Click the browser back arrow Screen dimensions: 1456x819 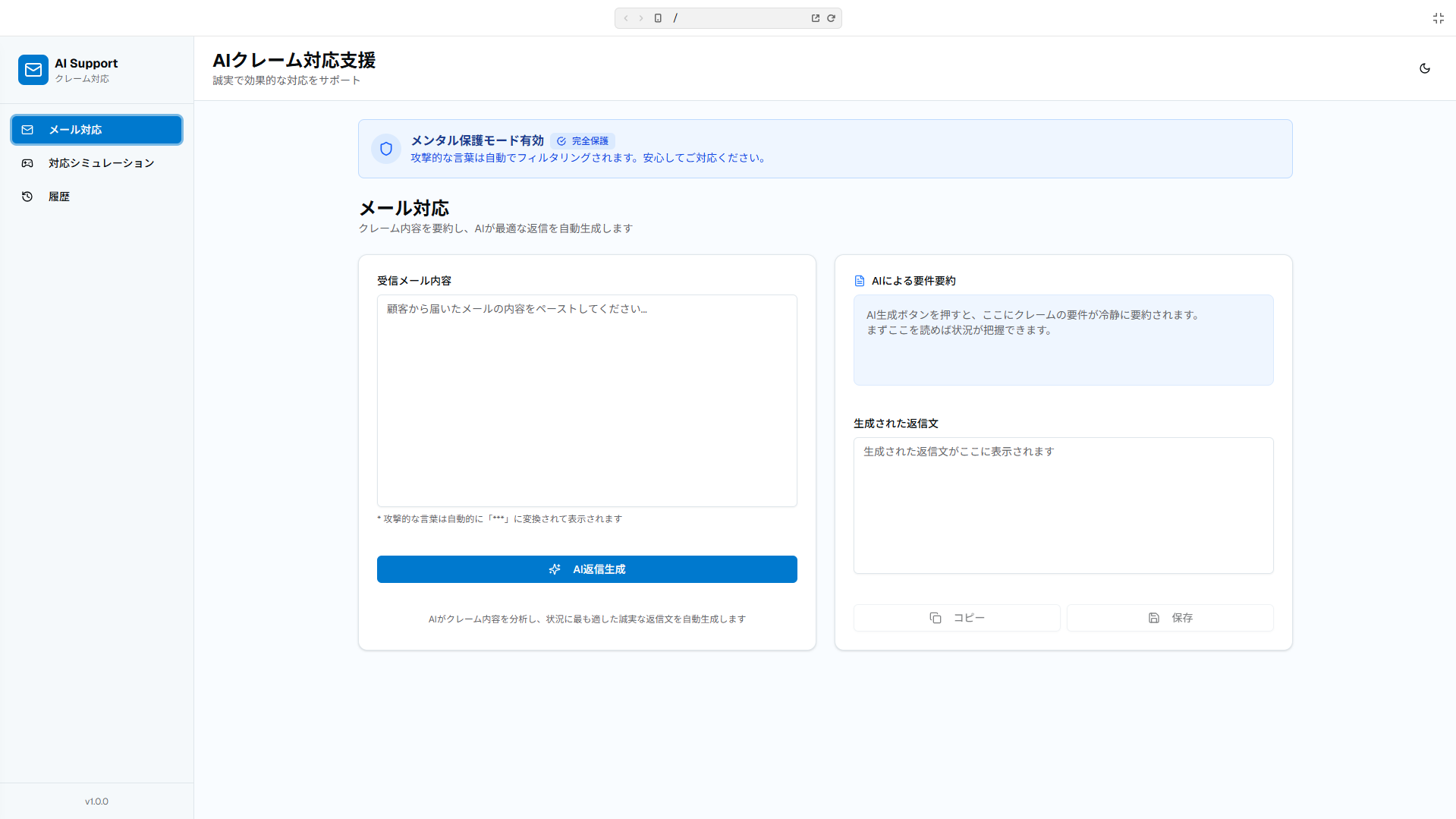click(626, 18)
